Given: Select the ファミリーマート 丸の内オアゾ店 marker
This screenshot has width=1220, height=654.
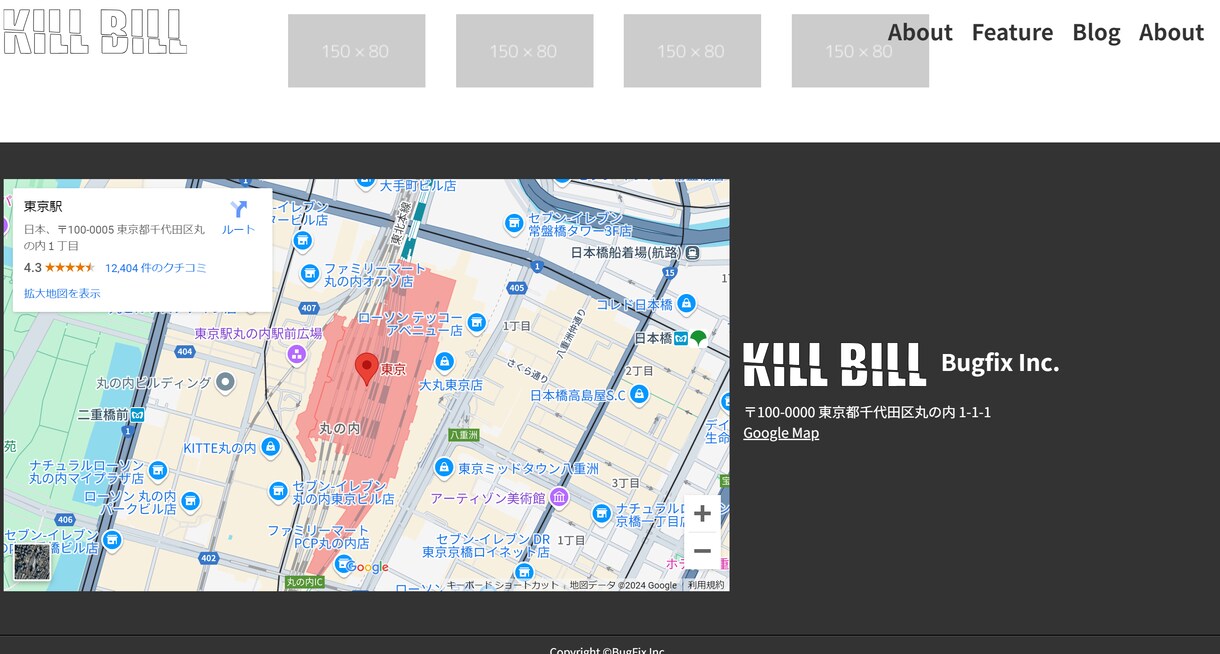Looking at the screenshot, I should click(310, 273).
